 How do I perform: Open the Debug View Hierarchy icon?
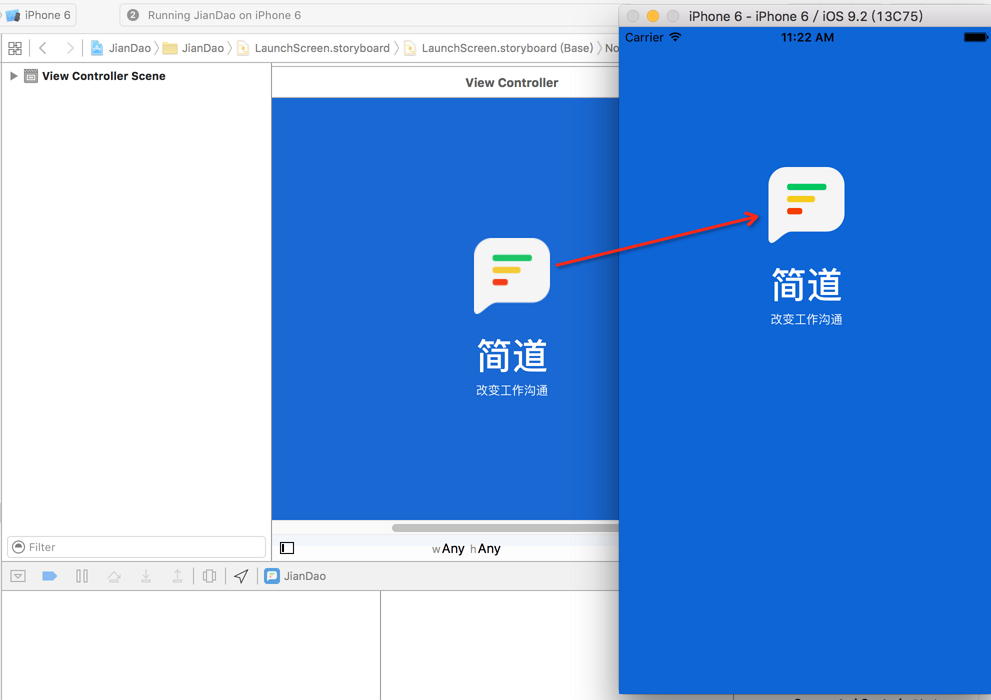pyautogui.click(x=209, y=576)
